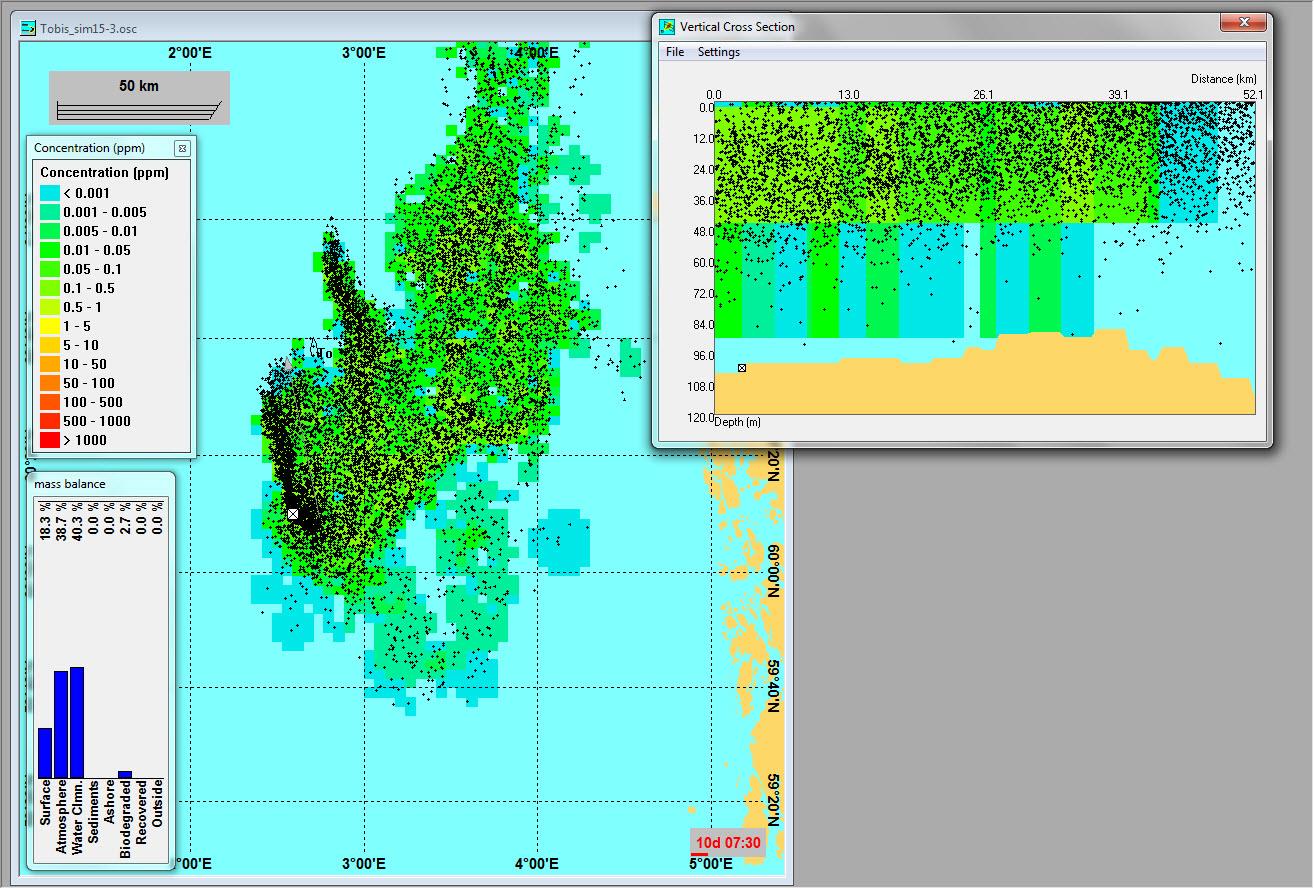Open File menu in Vertical Cross Section
1314x889 pixels.
click(x=675, y=52)
